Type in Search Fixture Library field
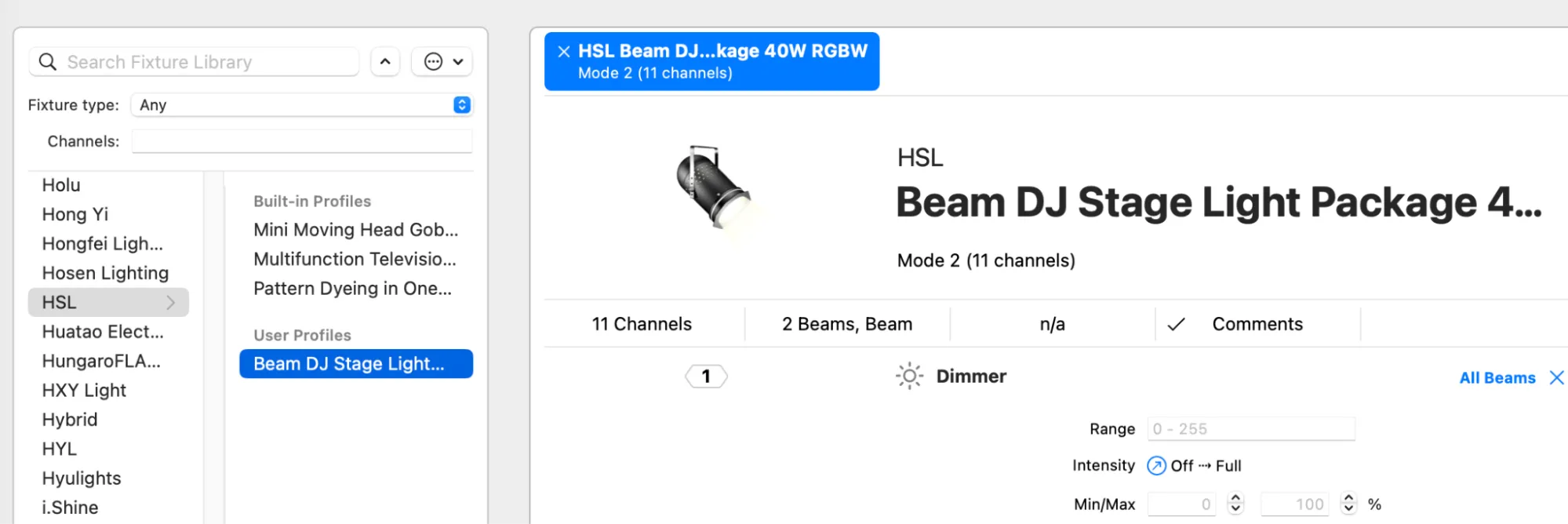 (x=208, y=62)
